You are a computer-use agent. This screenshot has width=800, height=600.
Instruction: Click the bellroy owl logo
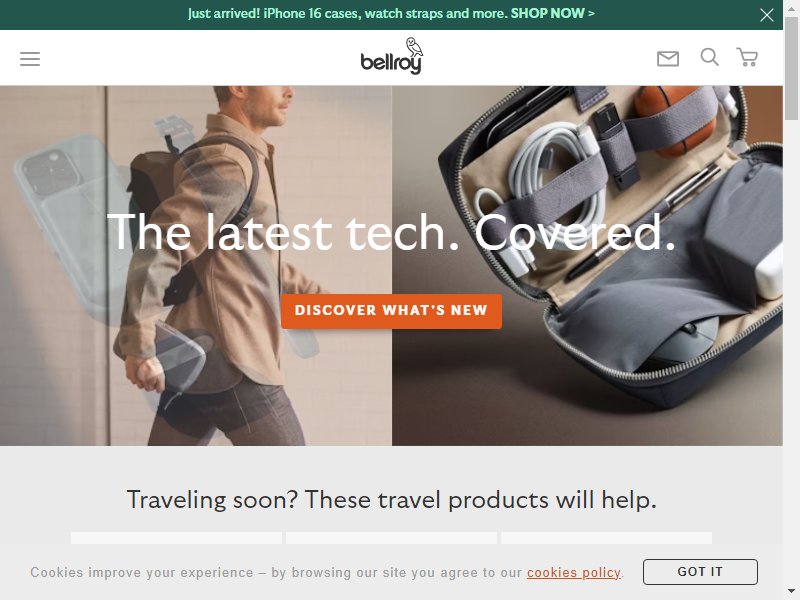(391, 56)
